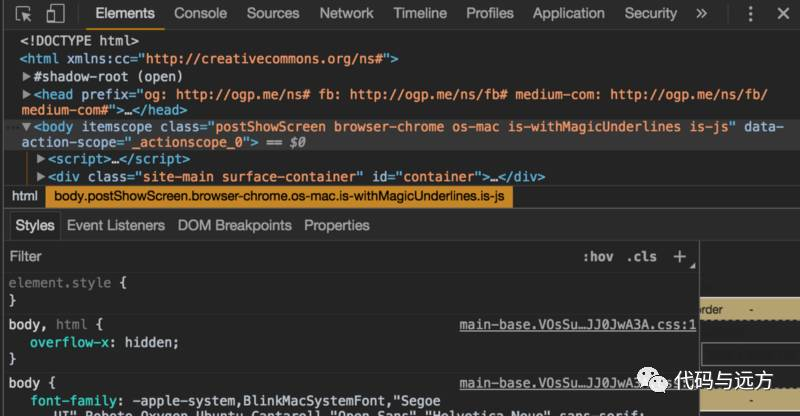
Task: Expand the head element node
Action: pyautogui.click(x=27, y=94)
